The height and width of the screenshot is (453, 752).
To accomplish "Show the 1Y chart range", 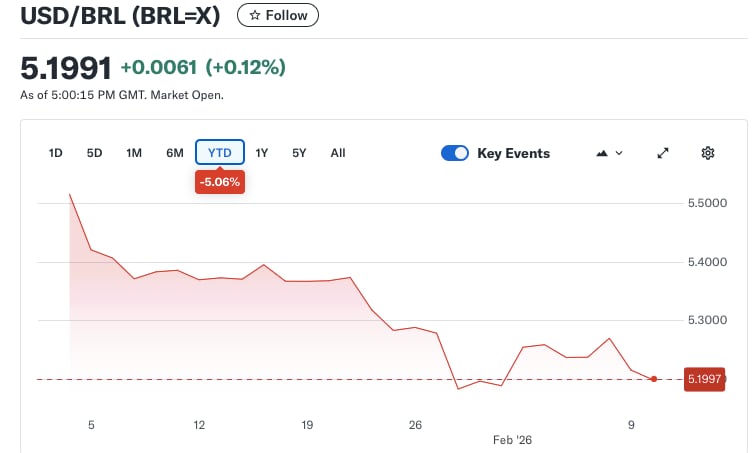I will click(x=262, y=153).
